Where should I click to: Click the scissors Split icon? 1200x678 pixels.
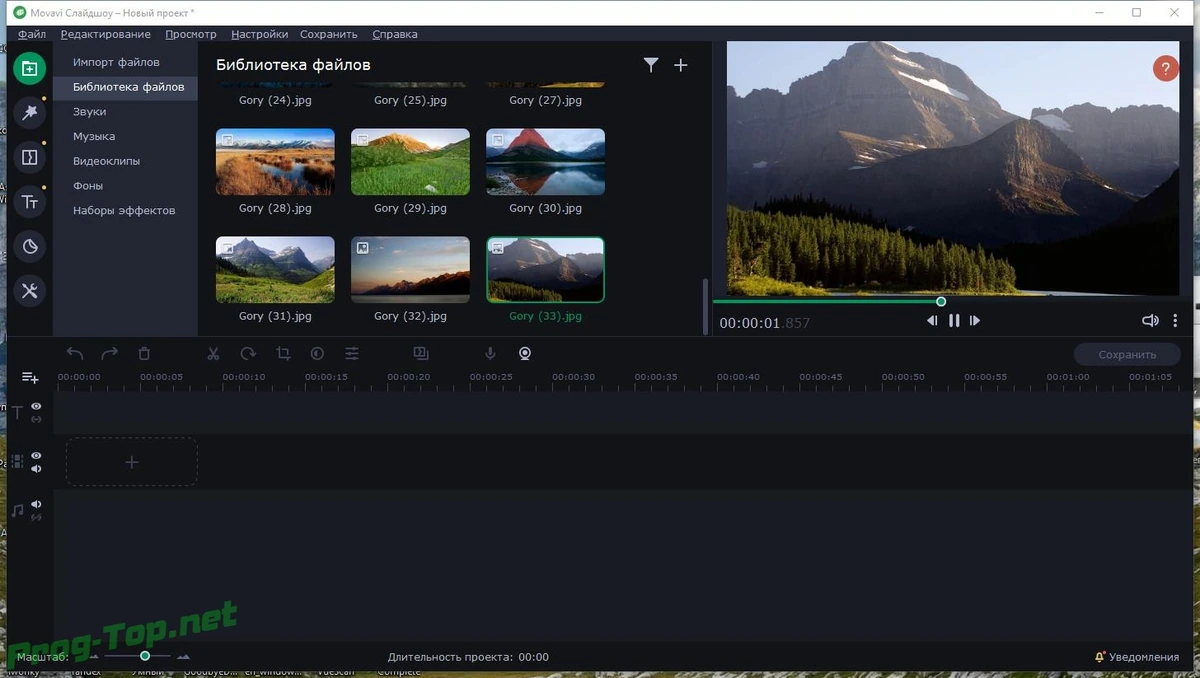(213, 353)
